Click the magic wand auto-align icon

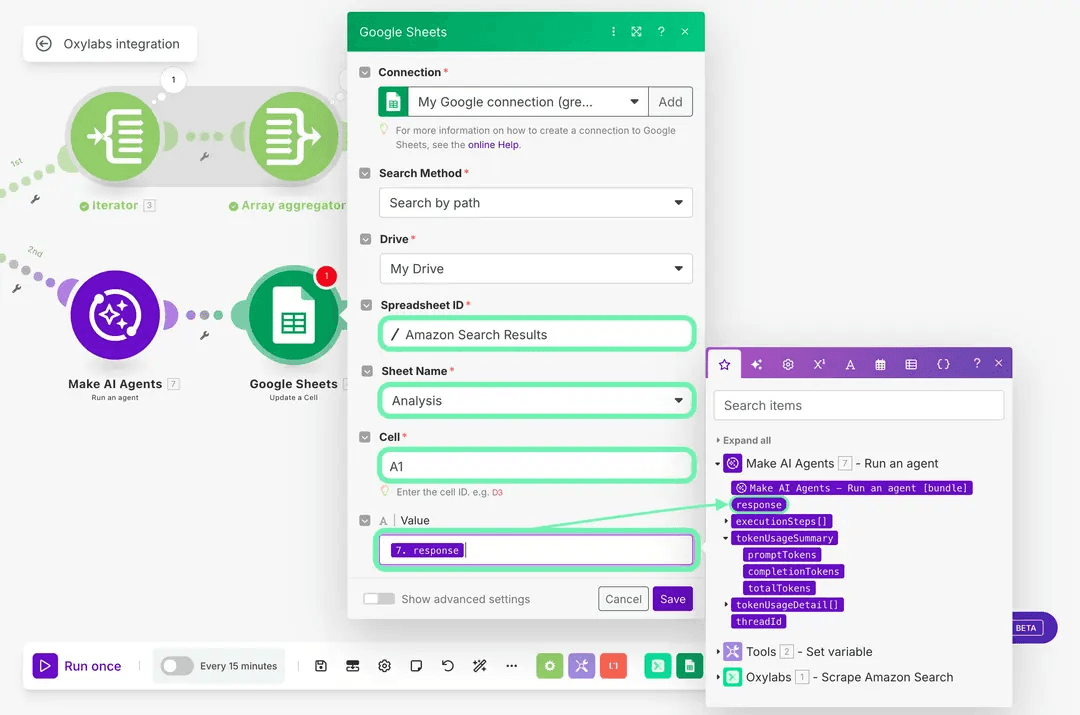tap(480, 666)
